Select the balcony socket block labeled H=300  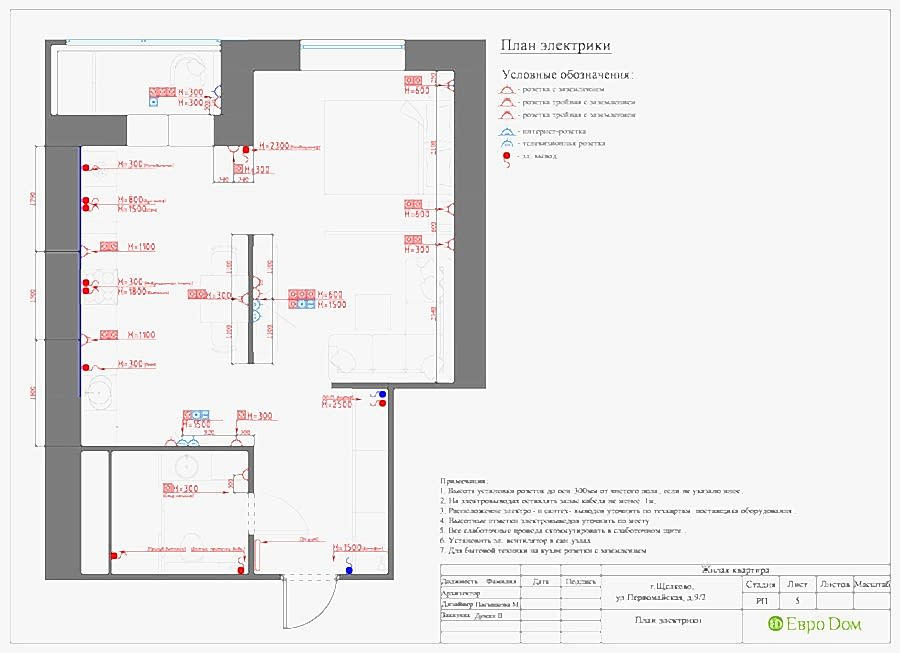point(162,90)
